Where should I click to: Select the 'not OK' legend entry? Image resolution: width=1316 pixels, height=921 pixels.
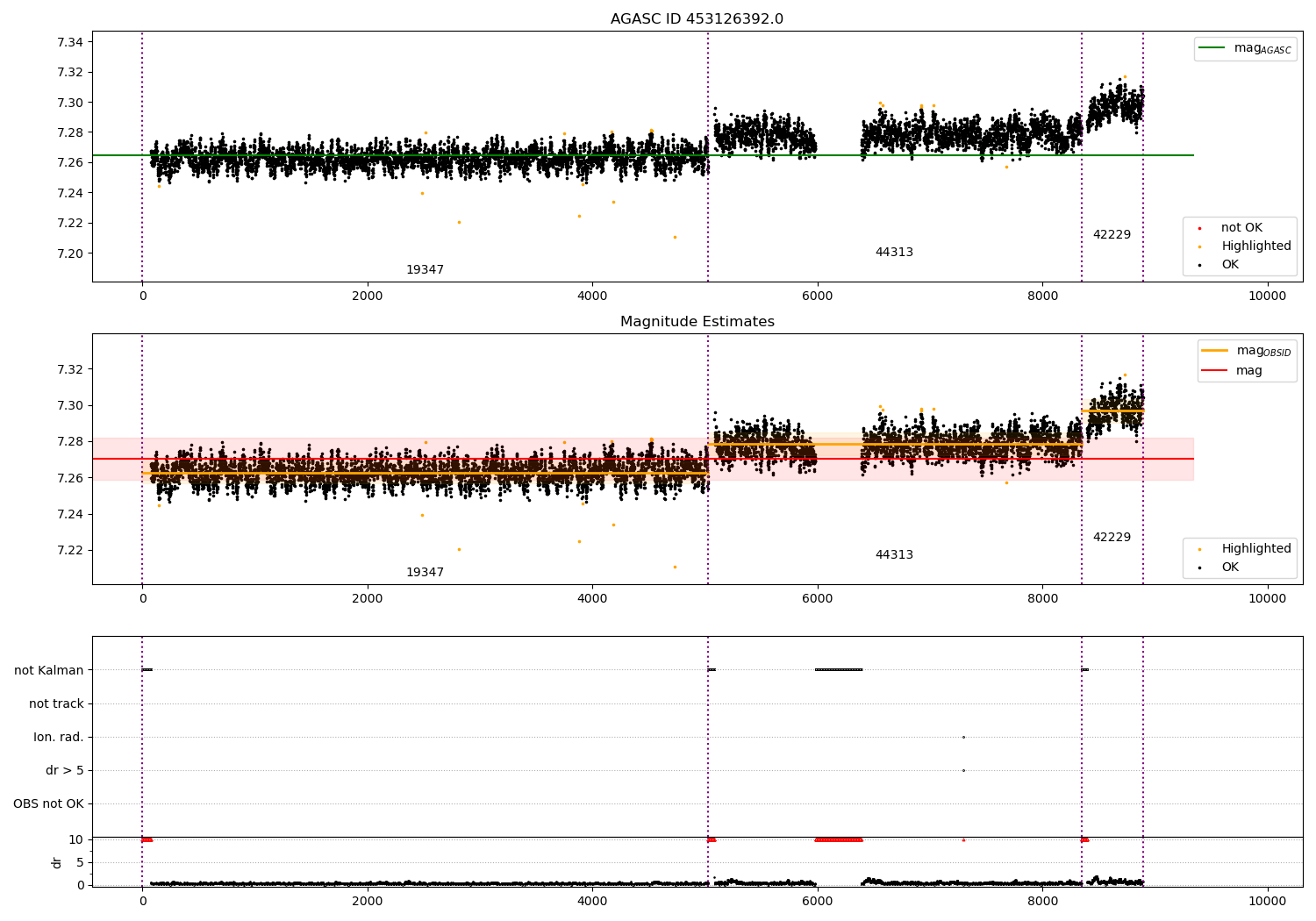coord(1241,228)
